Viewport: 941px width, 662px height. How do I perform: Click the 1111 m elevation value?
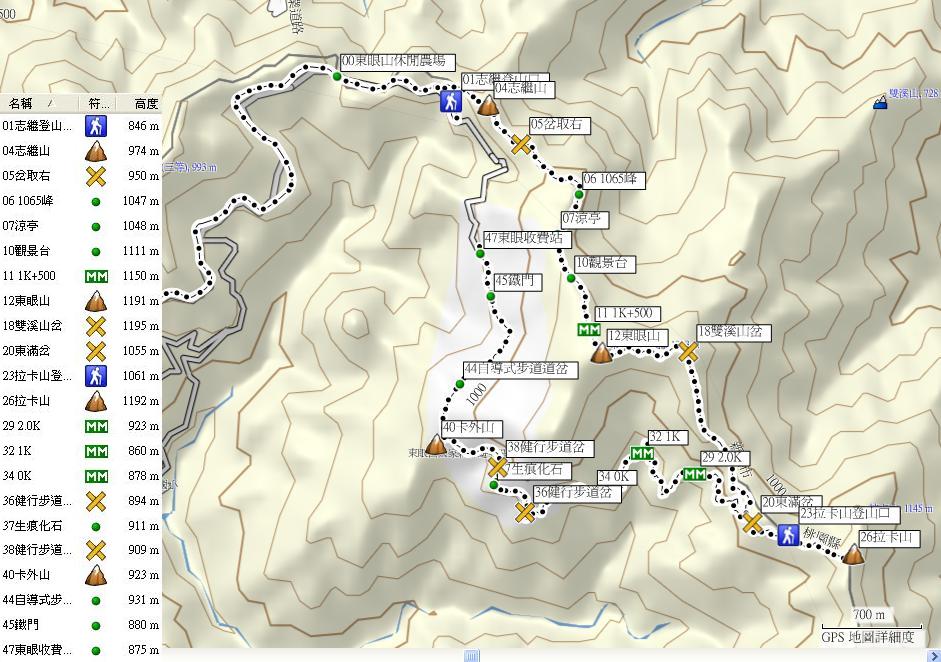click(141, 251)
